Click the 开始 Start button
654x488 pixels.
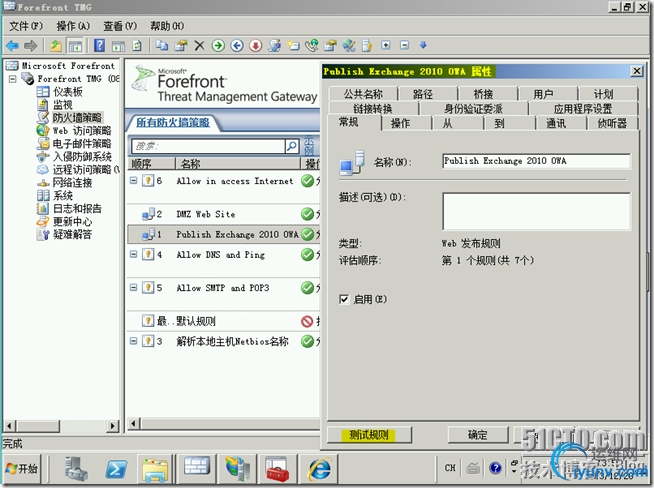pos(22,468)
